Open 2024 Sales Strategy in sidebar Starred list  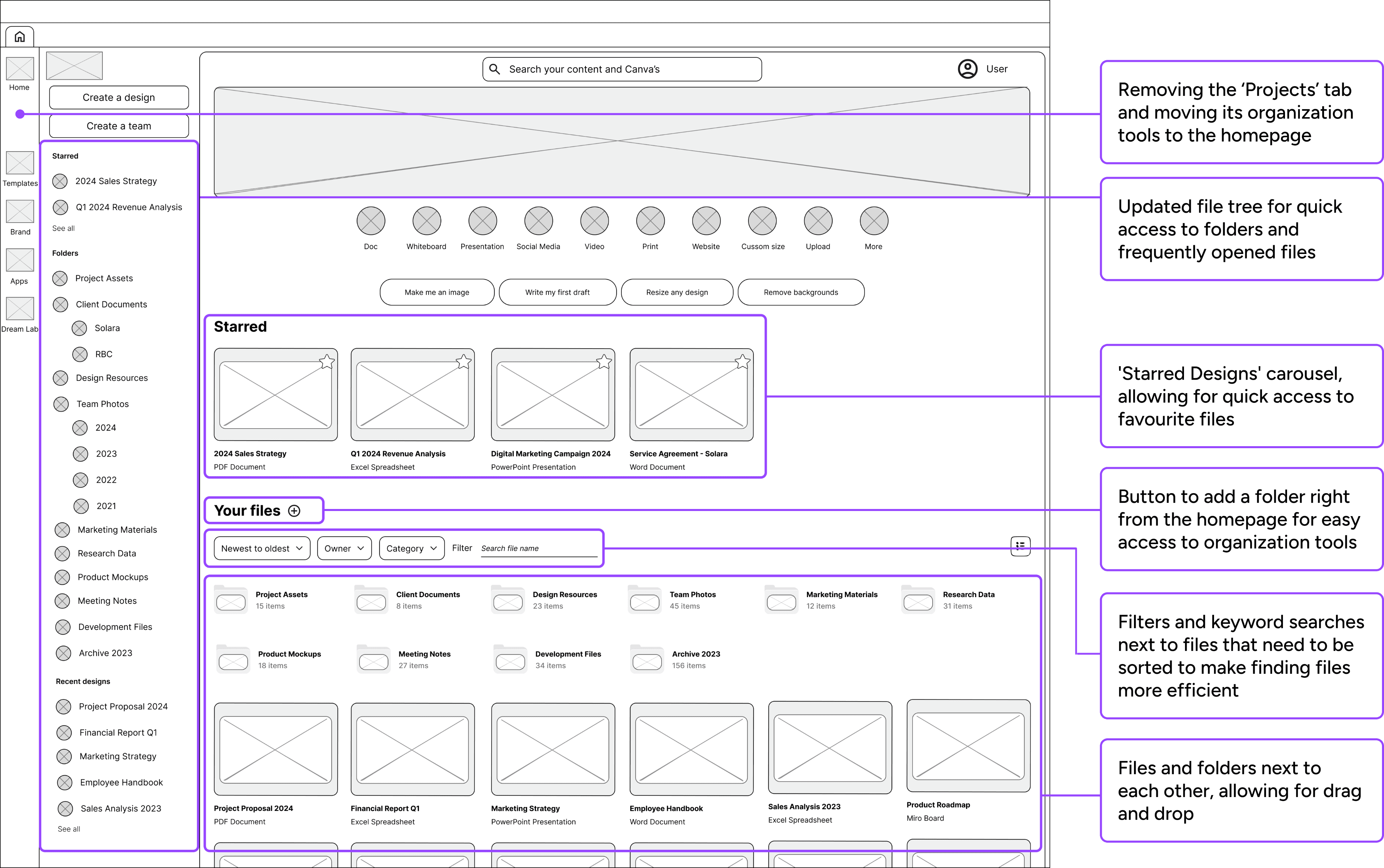tap(104, 181)
